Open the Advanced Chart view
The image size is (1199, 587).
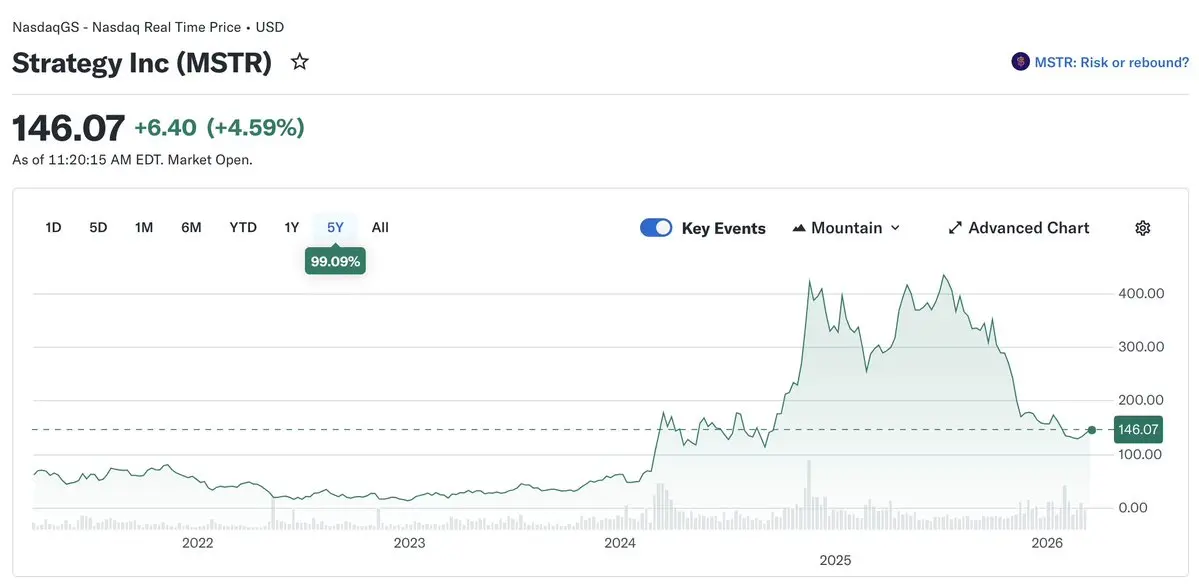[x=1028, y=228]
